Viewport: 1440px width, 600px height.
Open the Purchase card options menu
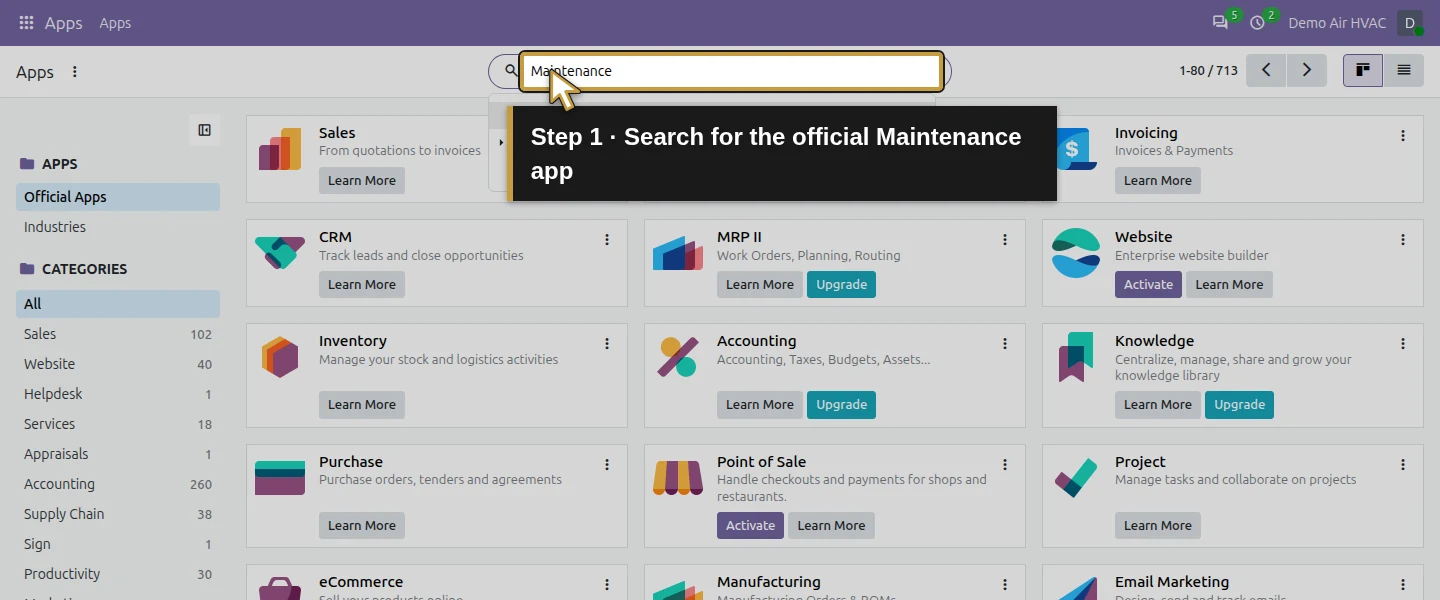pyautogui.click(x=607, y=465)
